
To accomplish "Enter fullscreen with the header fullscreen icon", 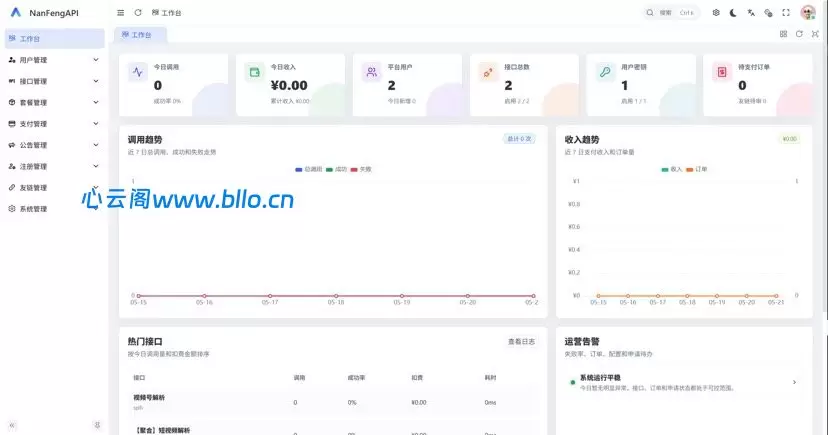I will click(786, 13).
